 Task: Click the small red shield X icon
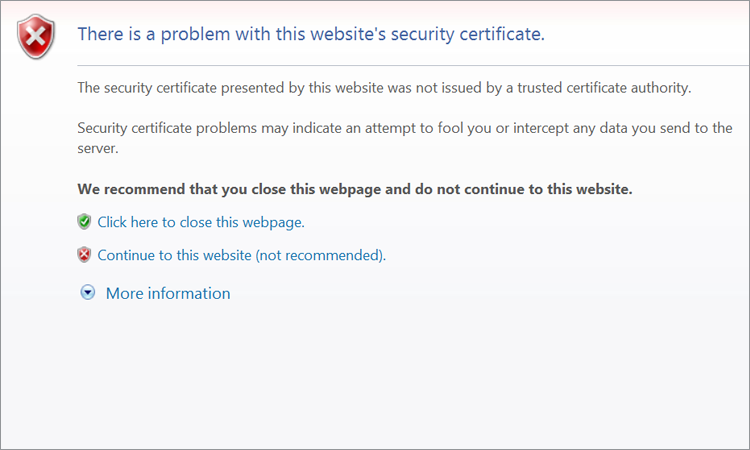[x=84, y=255]
